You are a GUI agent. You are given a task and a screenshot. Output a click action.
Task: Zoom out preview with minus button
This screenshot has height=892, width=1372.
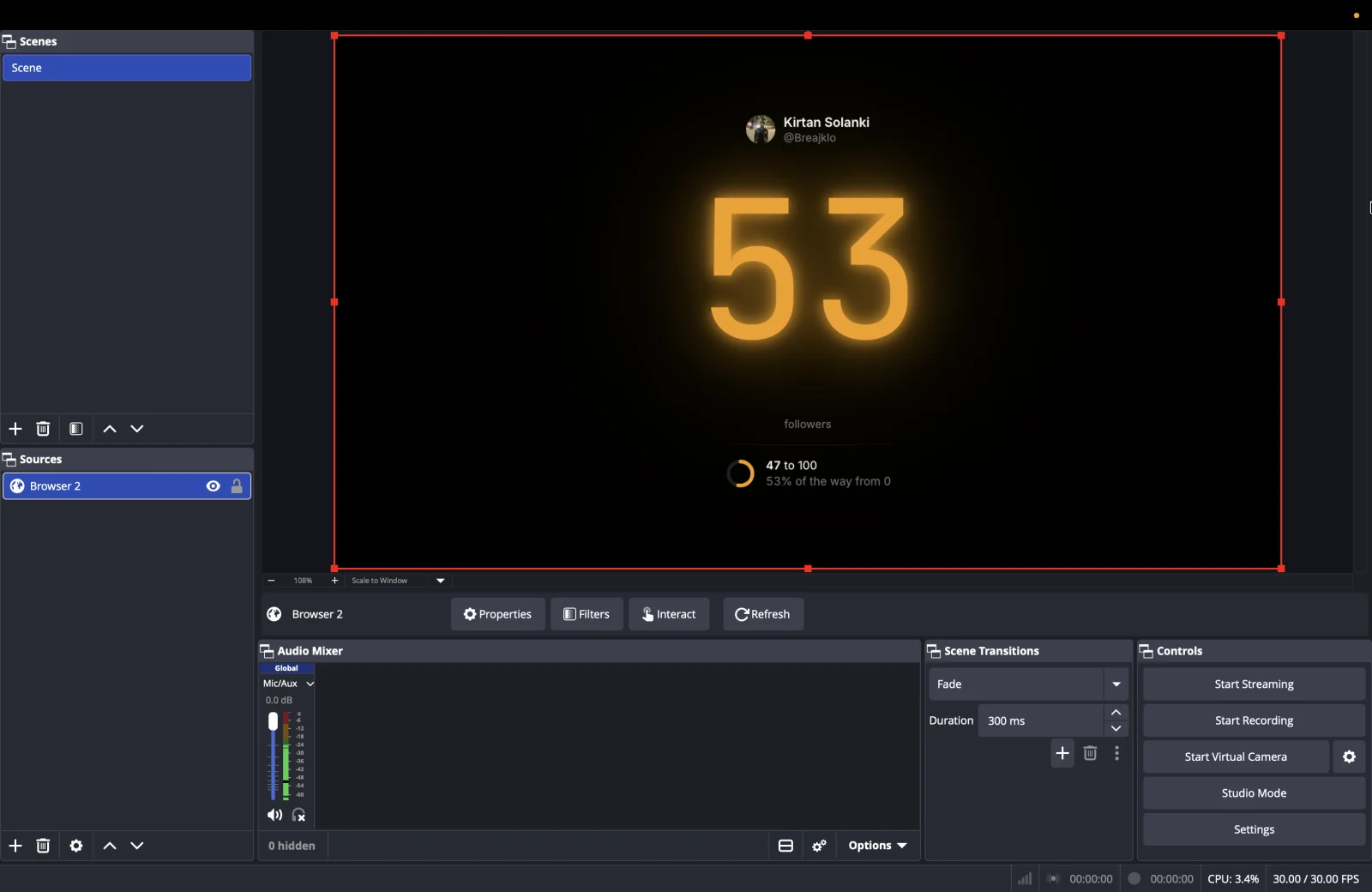(x=271, y=581)
